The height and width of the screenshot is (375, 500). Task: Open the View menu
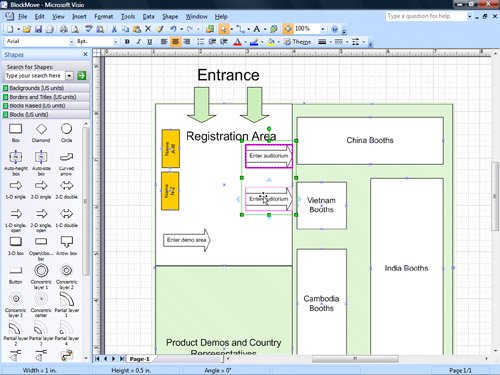click(x=58, y=16)
